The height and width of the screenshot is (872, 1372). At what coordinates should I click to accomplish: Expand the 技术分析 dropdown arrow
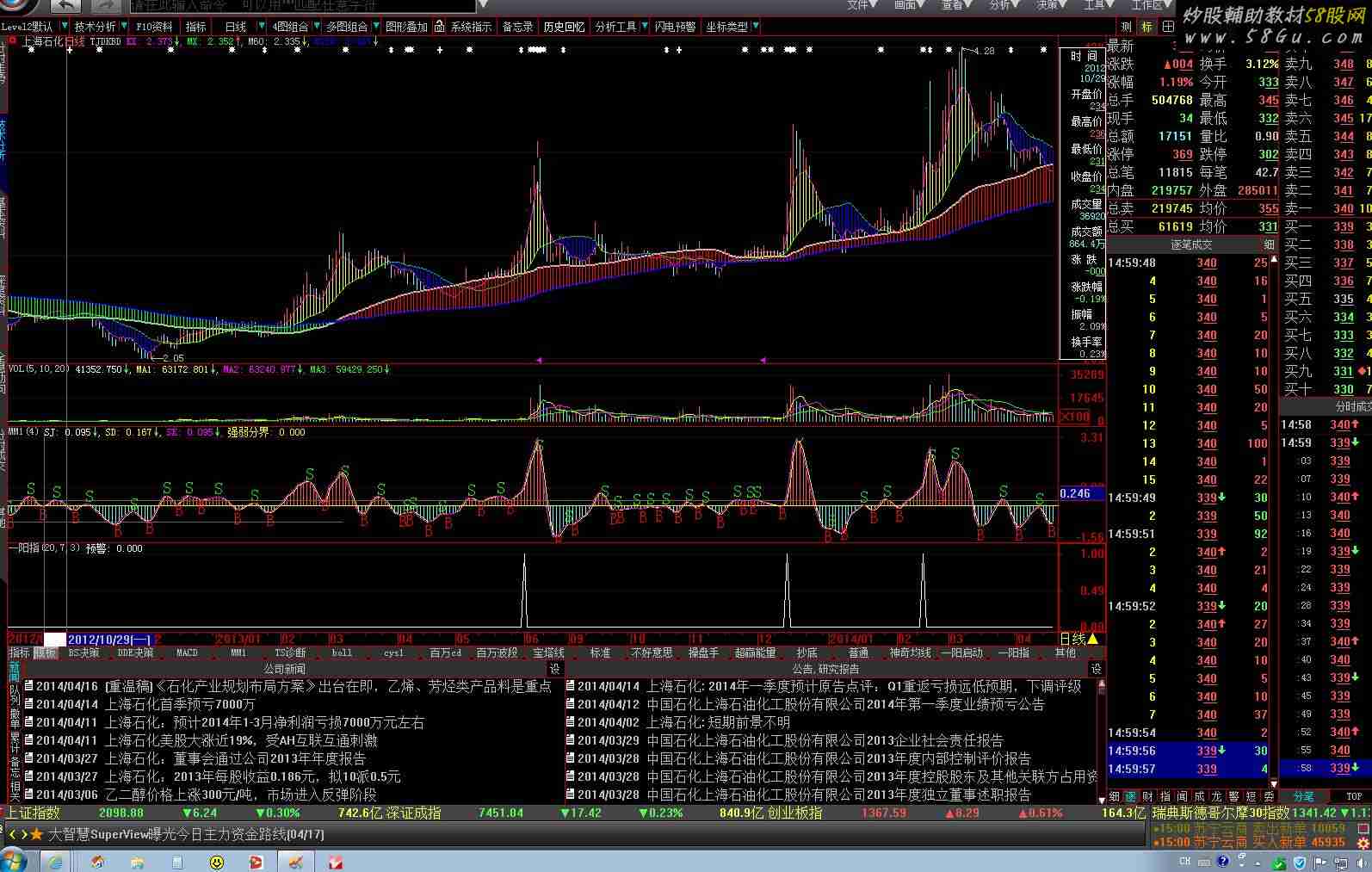(x=123, y=27)
